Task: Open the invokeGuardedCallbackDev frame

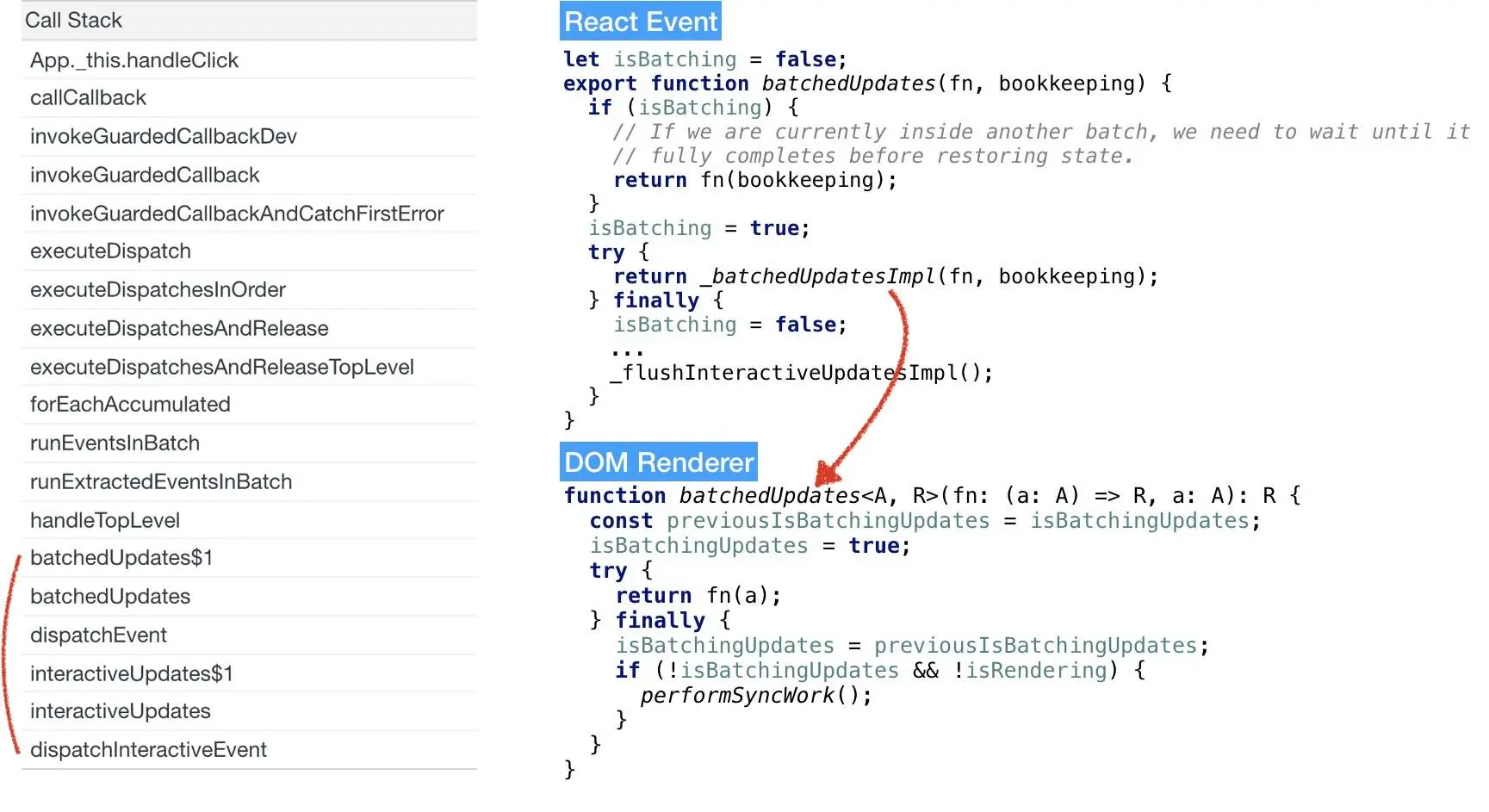Action: (249, 137)
